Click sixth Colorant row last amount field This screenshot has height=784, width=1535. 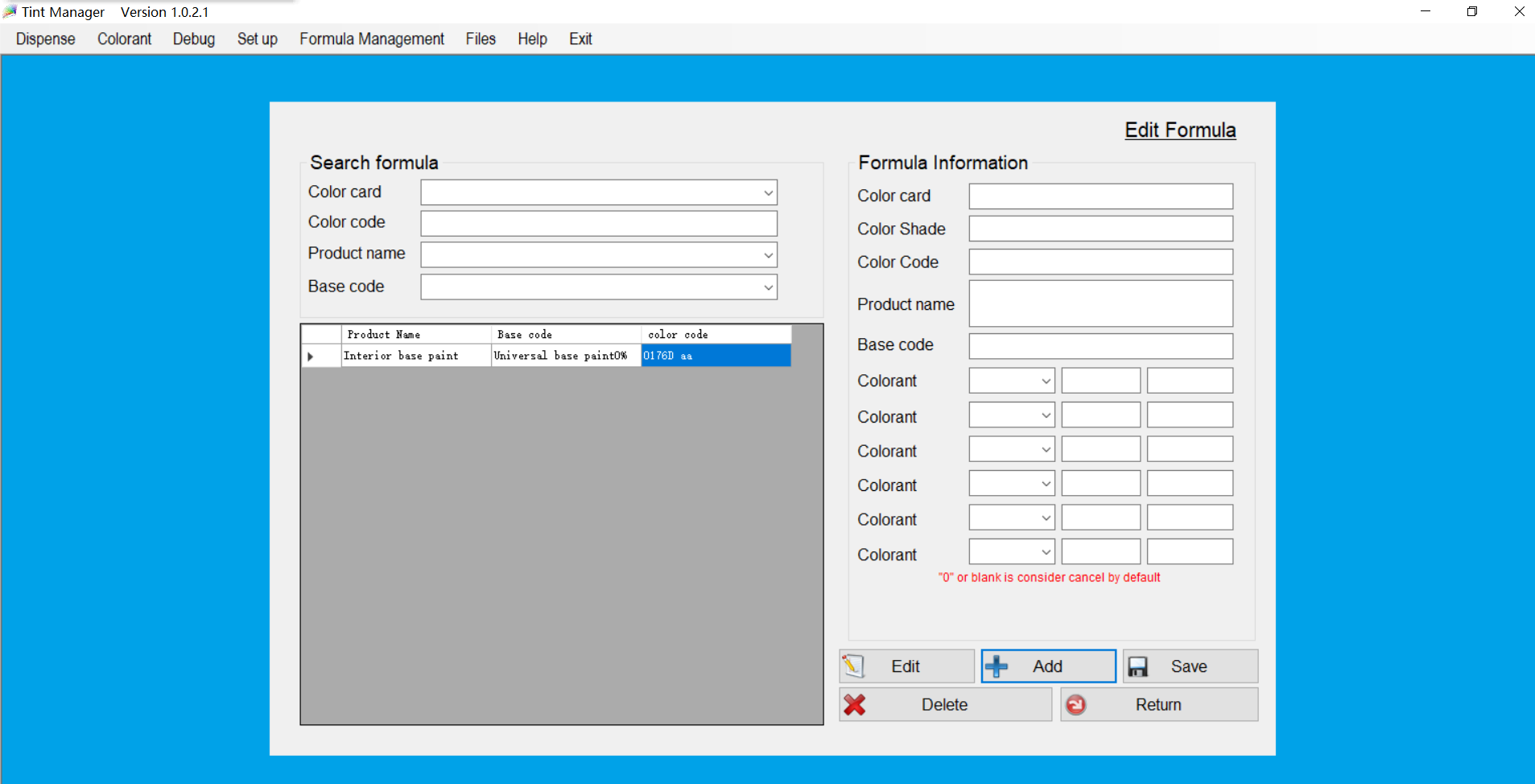coord(1190,552)
